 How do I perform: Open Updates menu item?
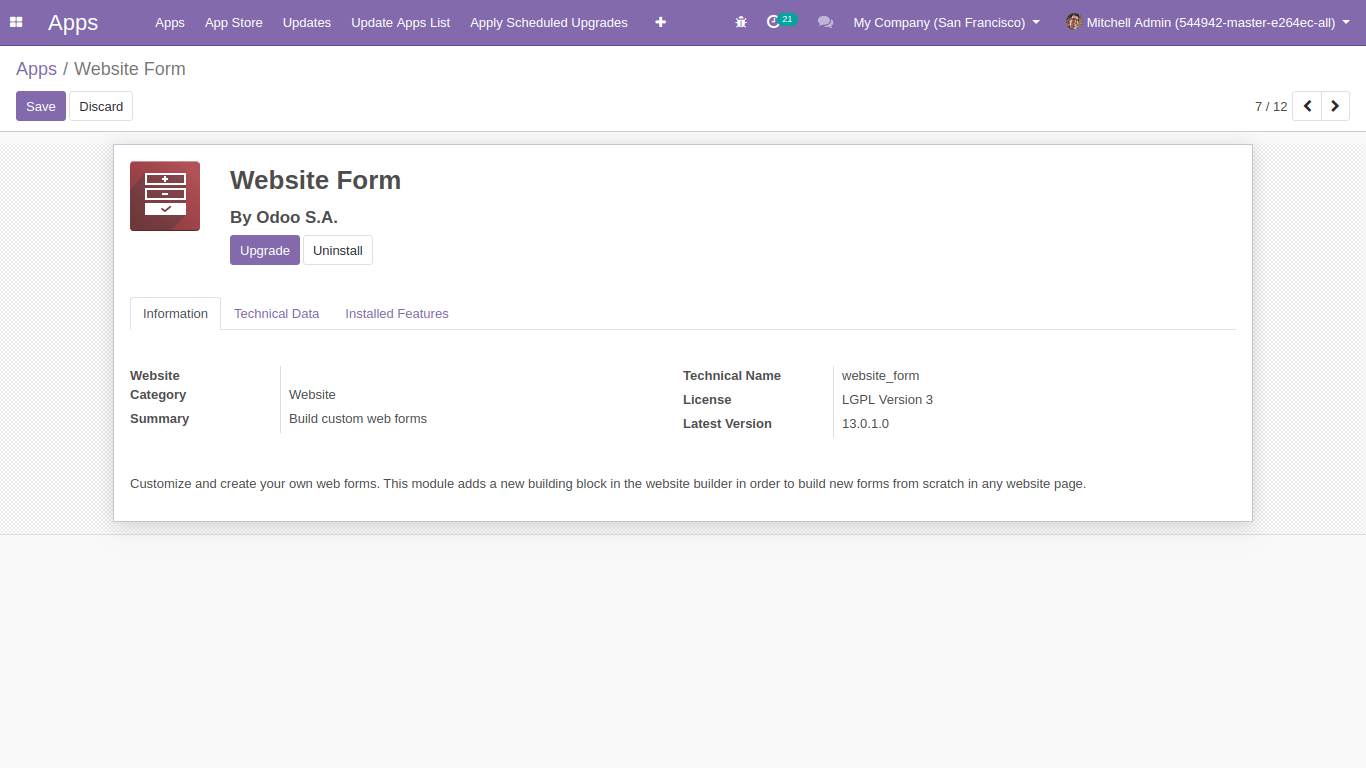(307, 22)
